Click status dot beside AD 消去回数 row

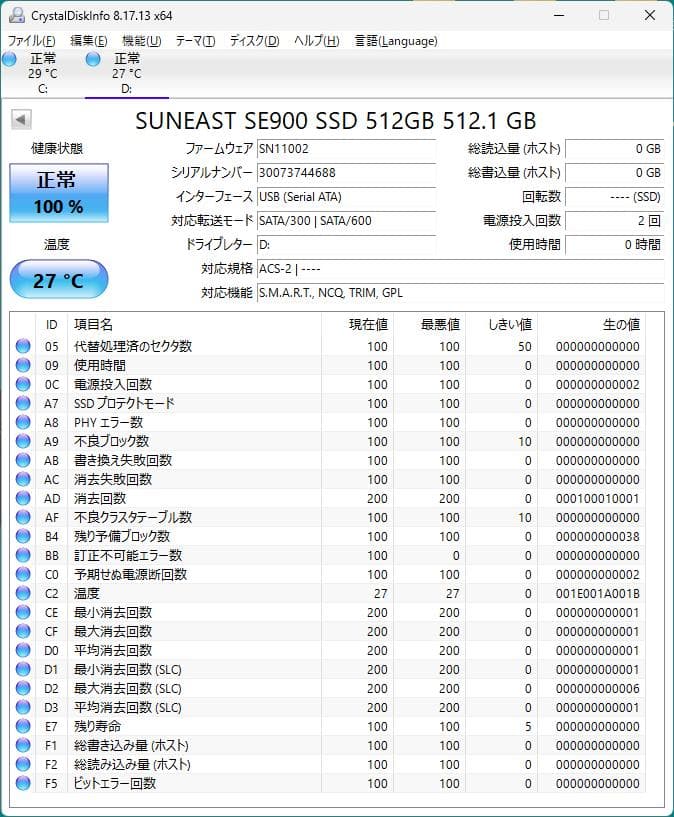[x=25, y=498]
